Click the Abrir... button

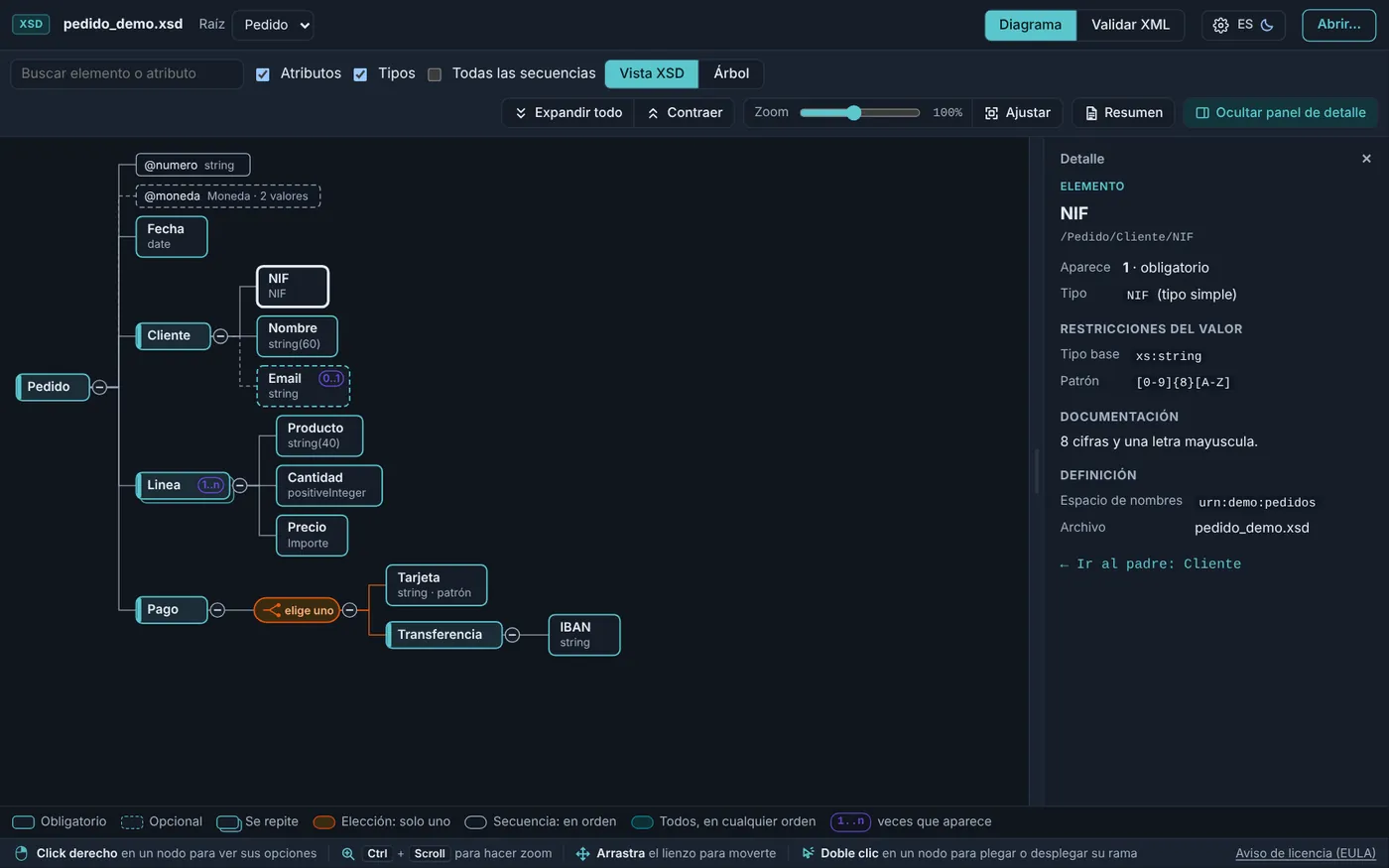click(1338, 25)
